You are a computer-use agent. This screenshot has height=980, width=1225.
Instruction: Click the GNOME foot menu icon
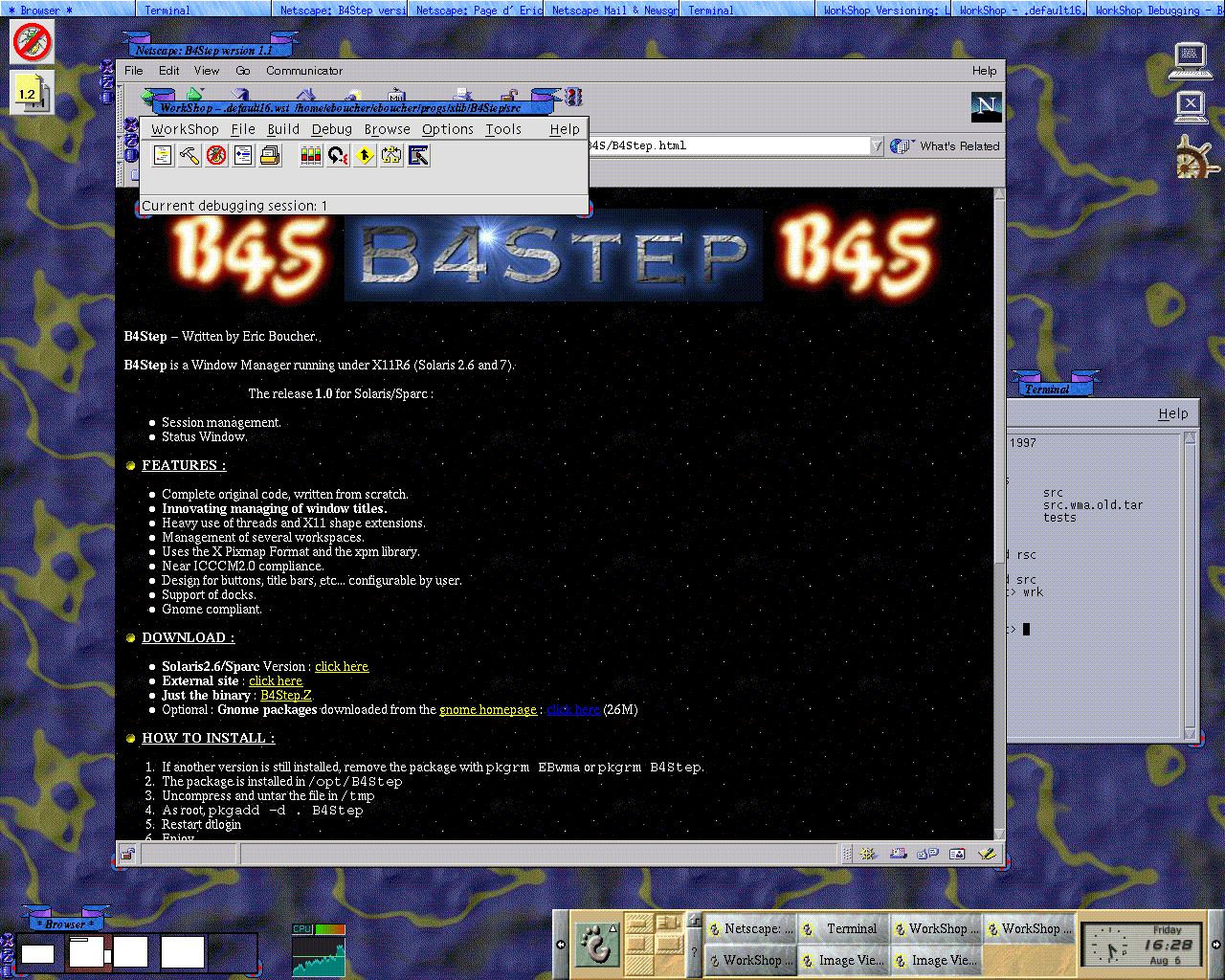point(597,944)
